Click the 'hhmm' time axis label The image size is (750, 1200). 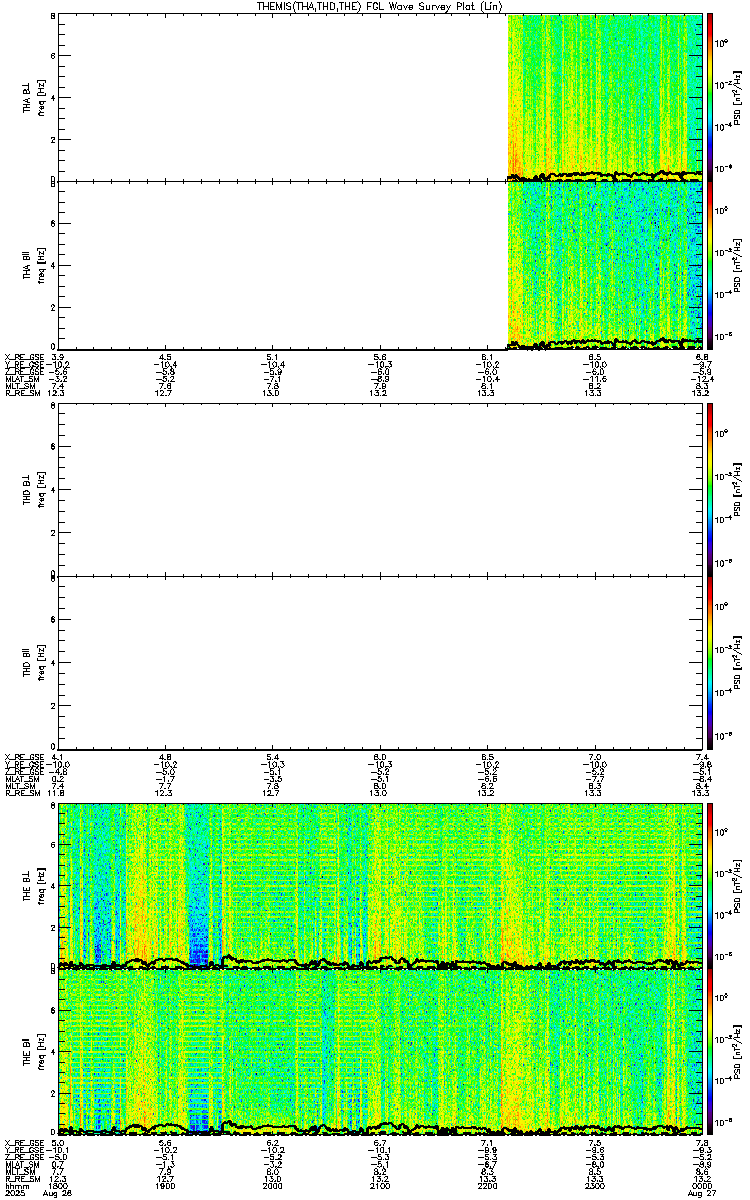[15, 1186]
